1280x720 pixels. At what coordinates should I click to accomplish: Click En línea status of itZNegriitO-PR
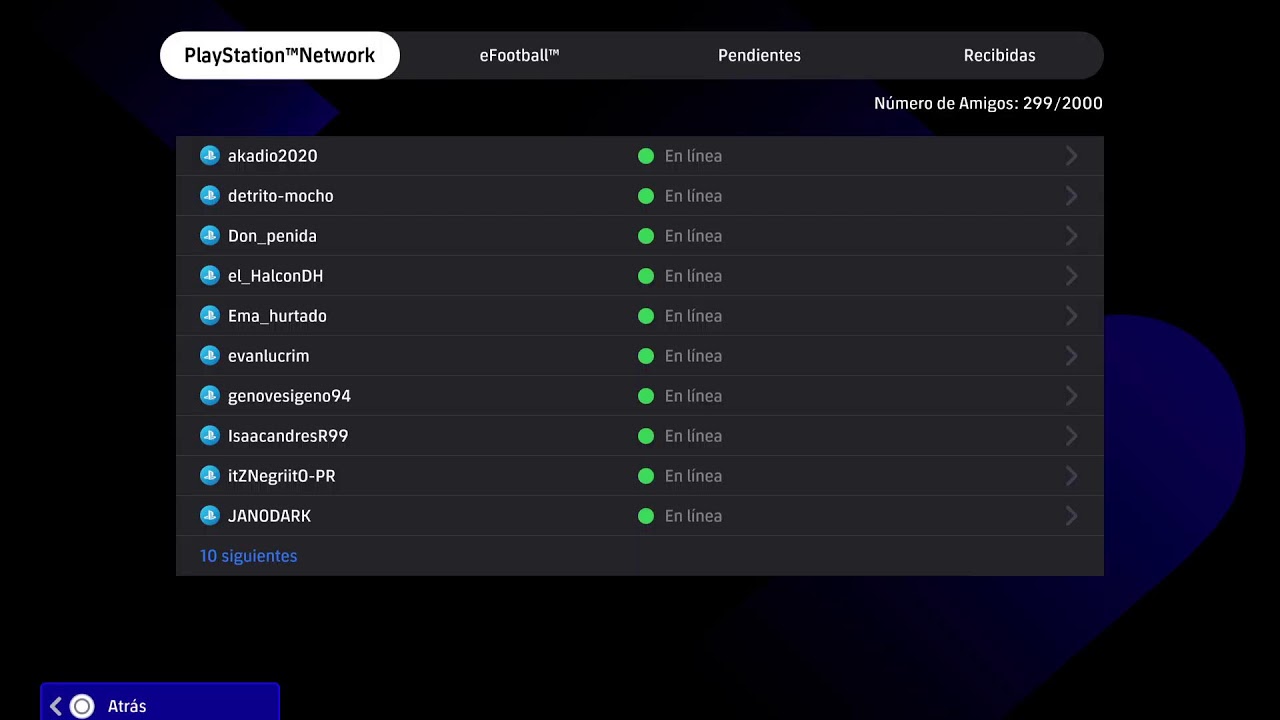(693, 476)
